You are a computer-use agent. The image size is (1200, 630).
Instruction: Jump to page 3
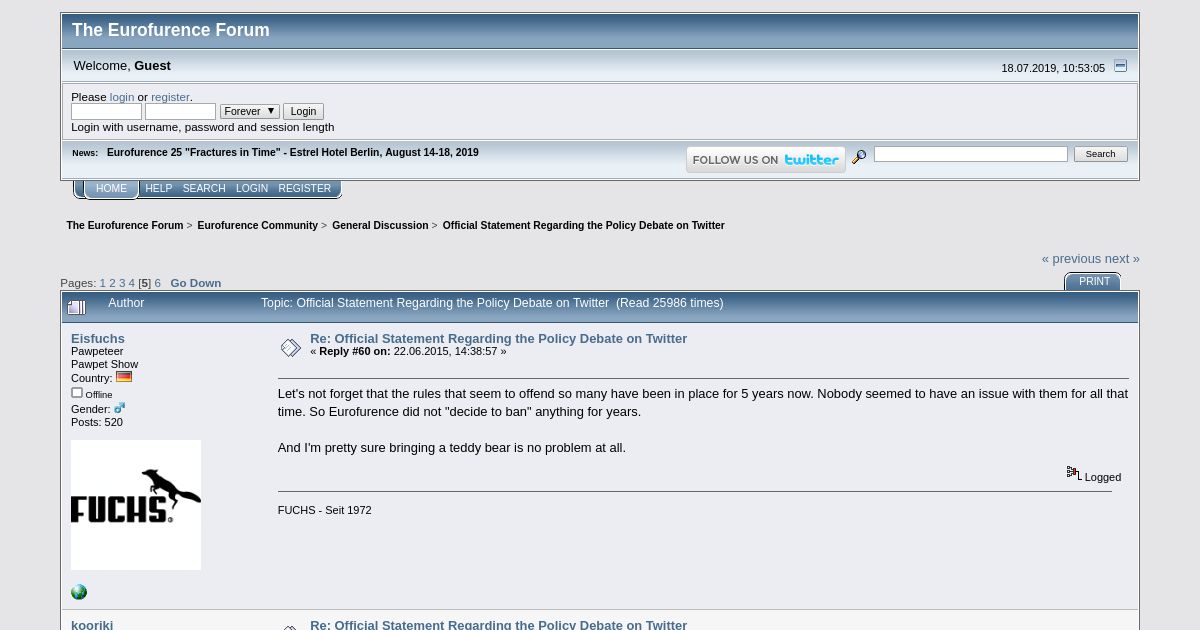click(x=122, y=283)
